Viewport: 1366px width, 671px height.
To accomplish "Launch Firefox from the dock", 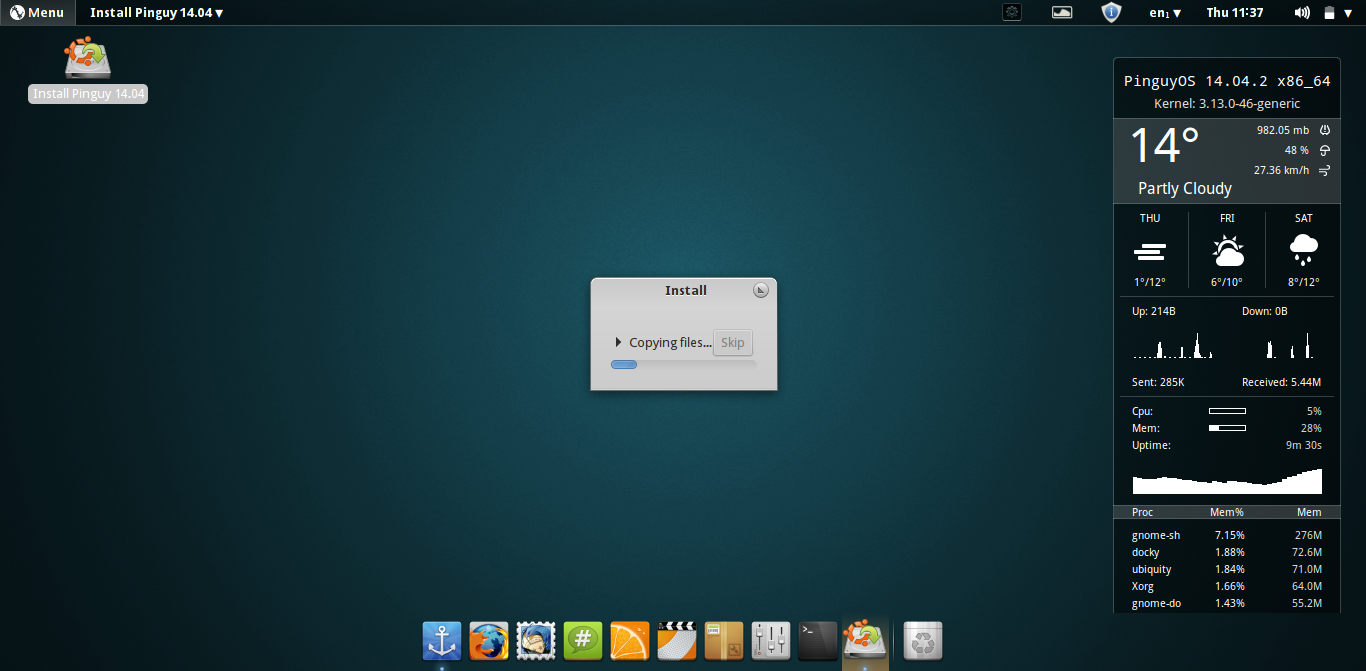I will pos(489,640).
